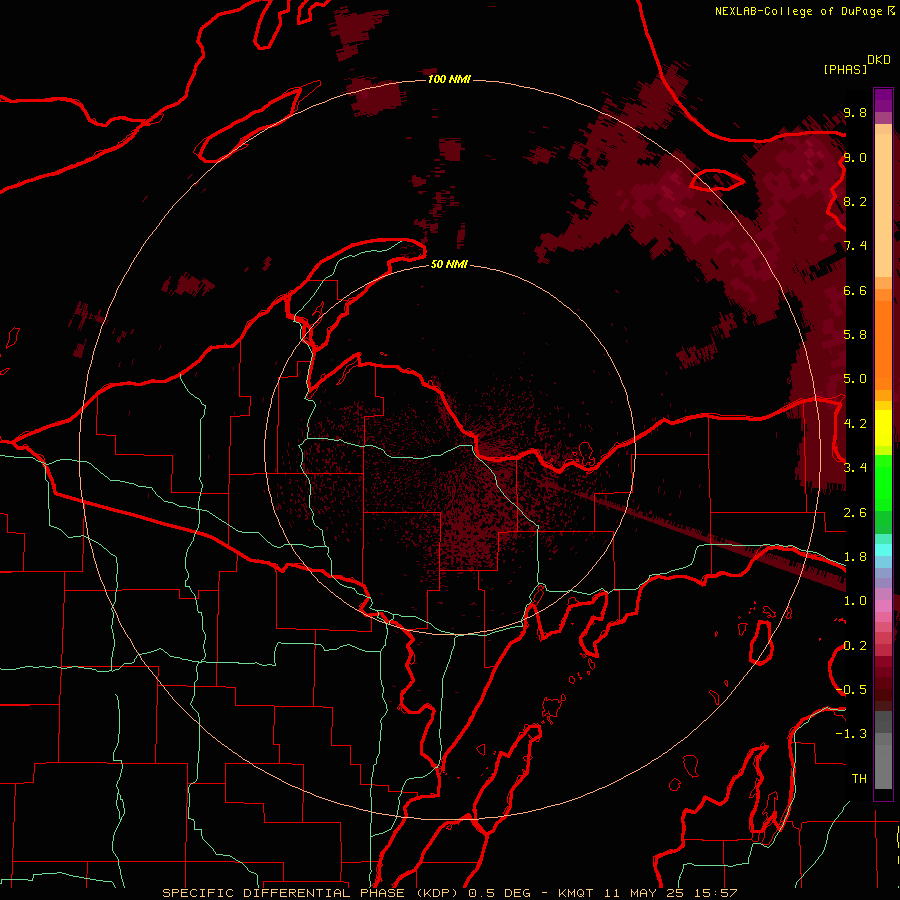Click the pink segment near 1.0
The width and height of the screenshot is (900, 900).
(x=883, y=606)
